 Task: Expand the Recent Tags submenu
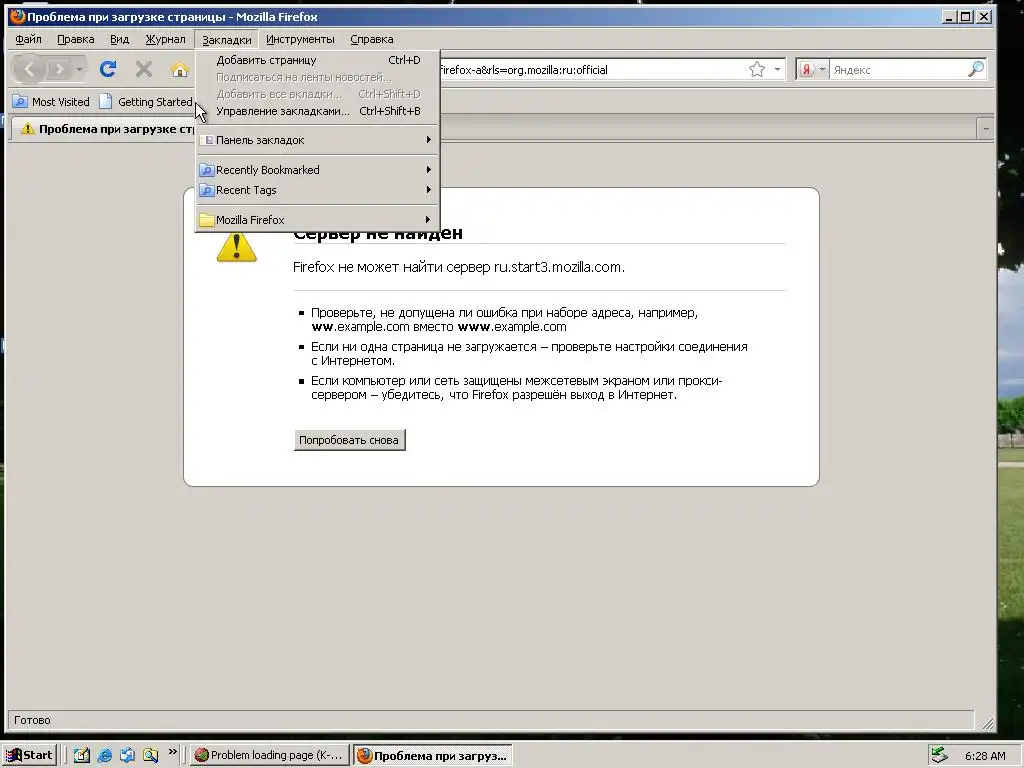(317, 190)
